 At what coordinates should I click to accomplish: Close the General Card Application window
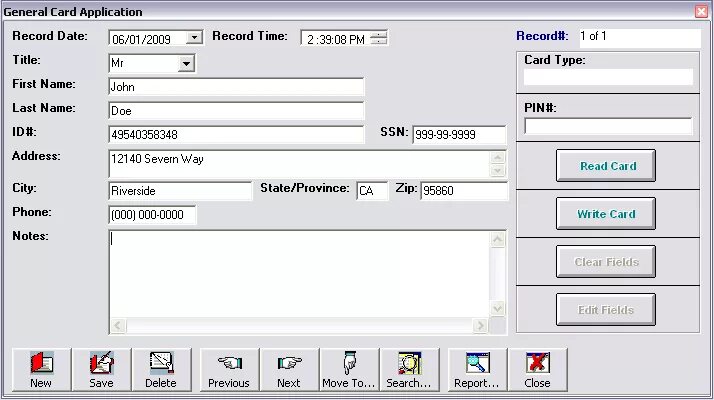701,11
